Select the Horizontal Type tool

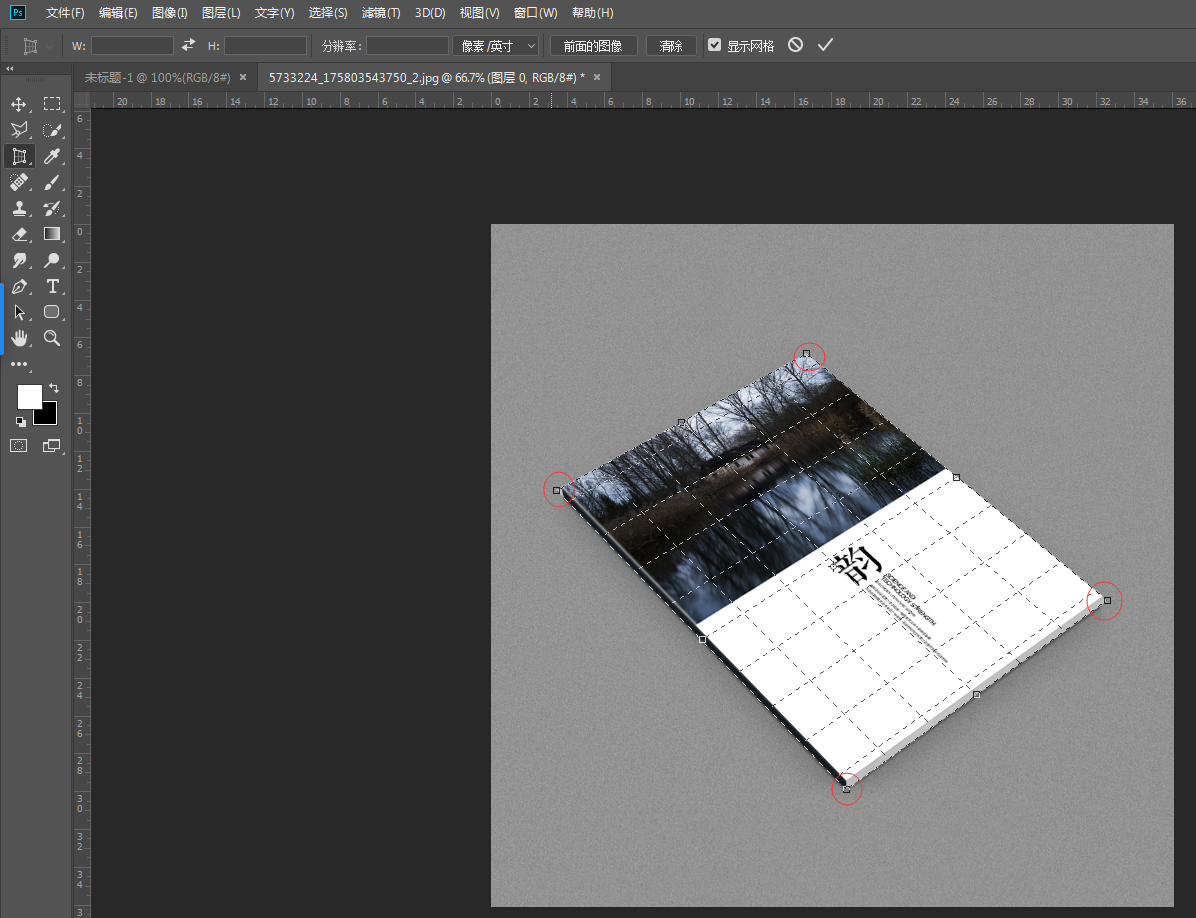(52, 287)
